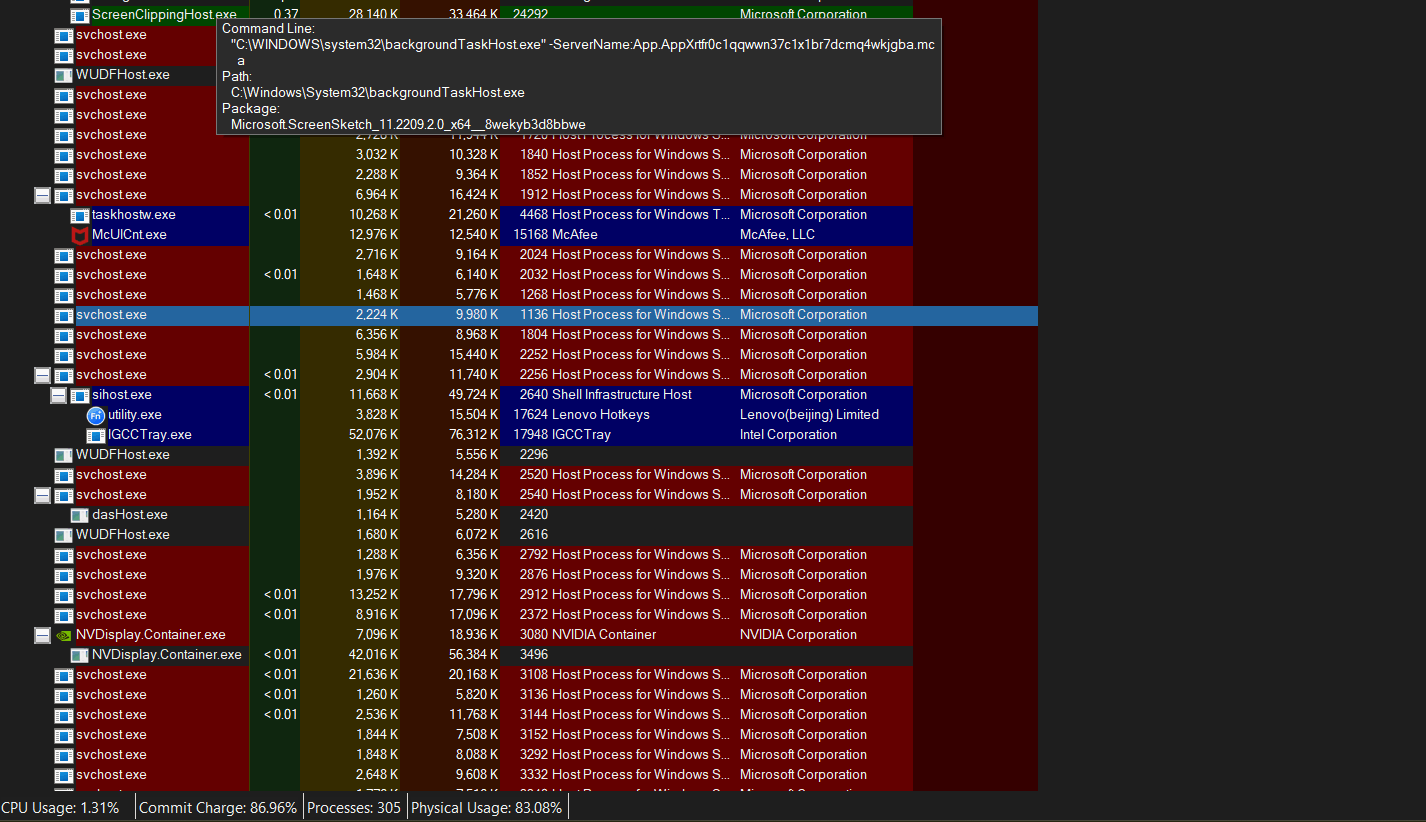Click the McAfee shield icon beside McUICnt.exe
1426x822 pixels.
coord(80,235)
